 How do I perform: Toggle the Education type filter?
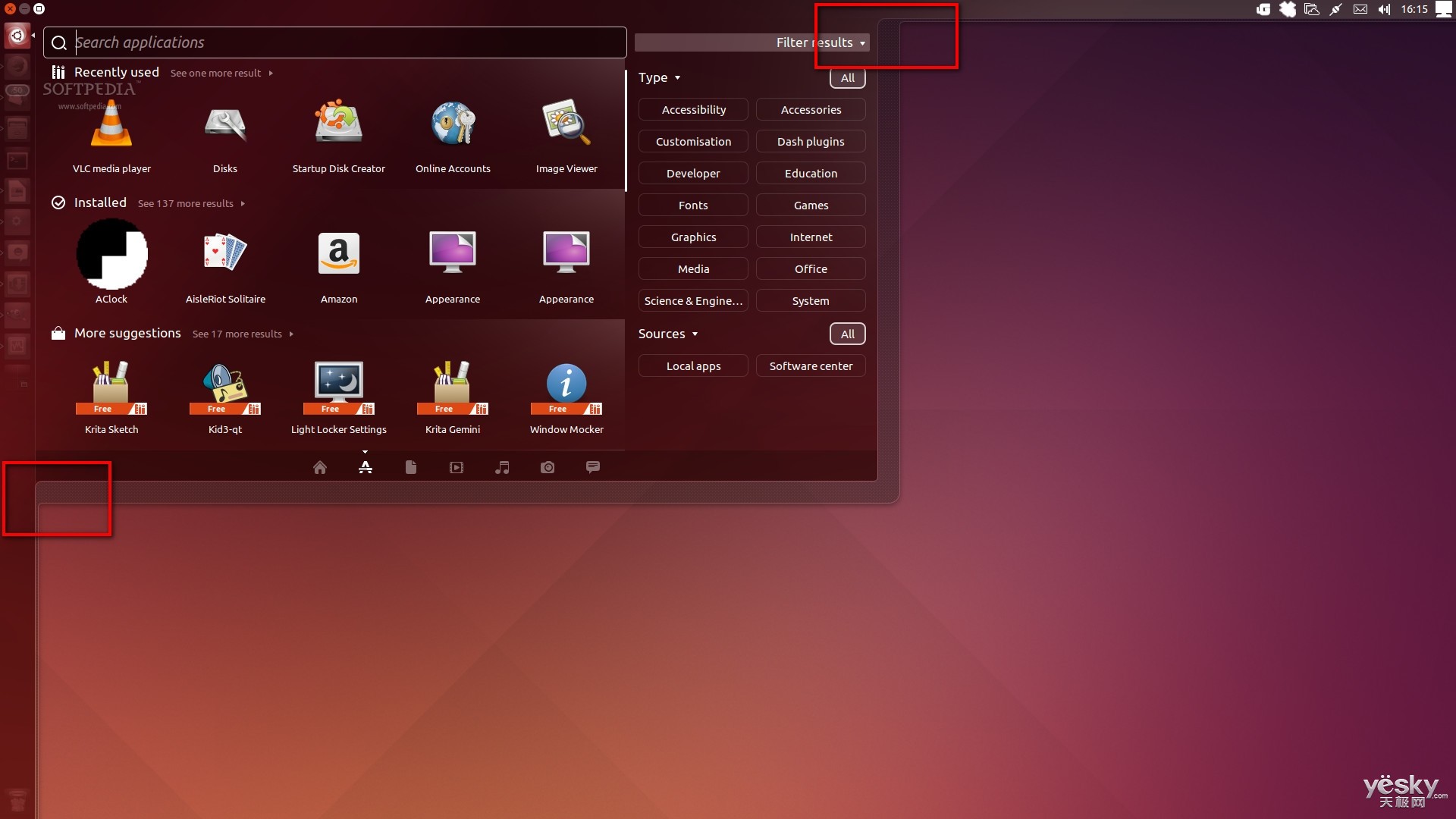(811, 174)
